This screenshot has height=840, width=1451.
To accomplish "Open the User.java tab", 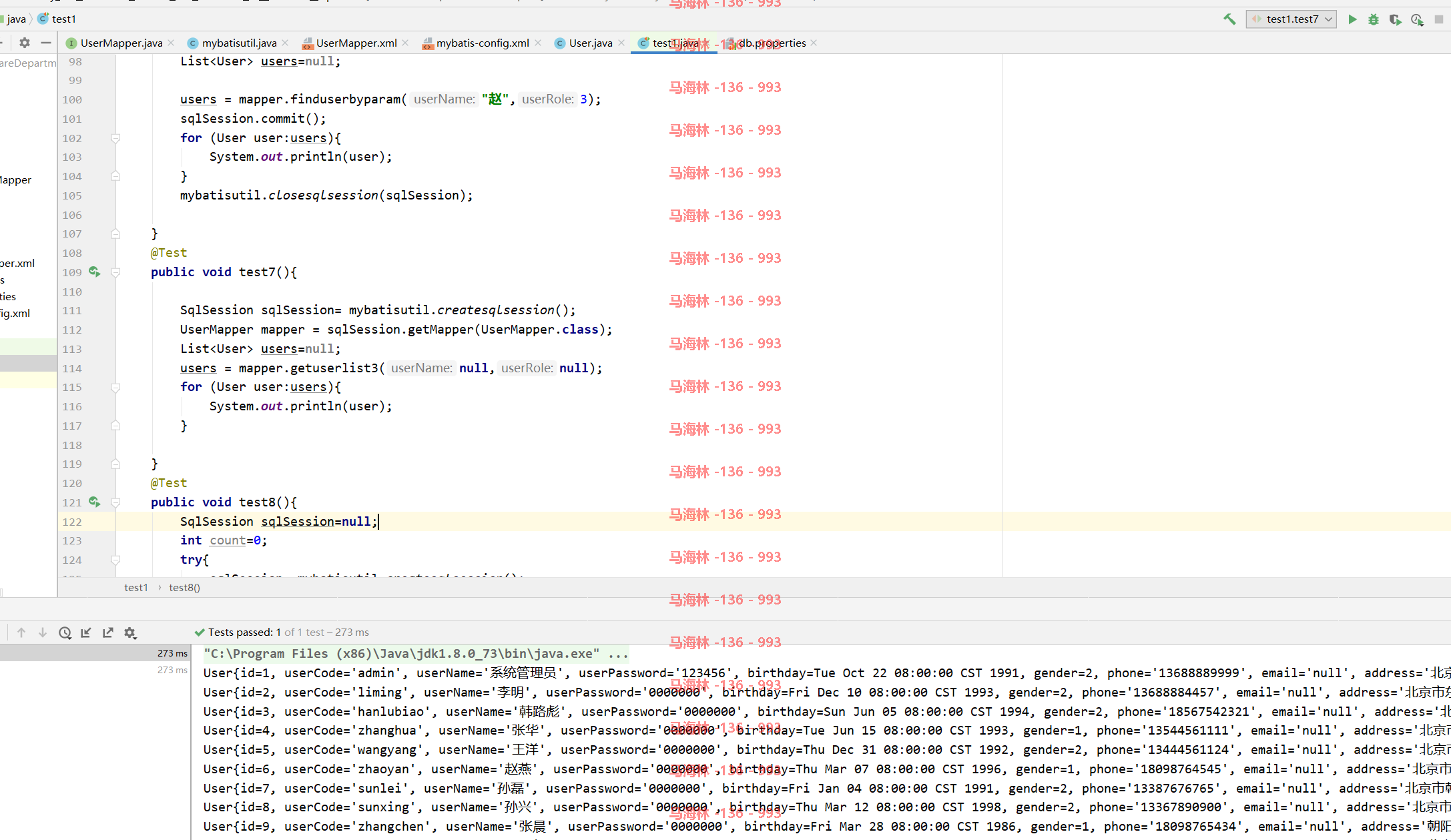I will pyautogui.click(x=590, y=43).
